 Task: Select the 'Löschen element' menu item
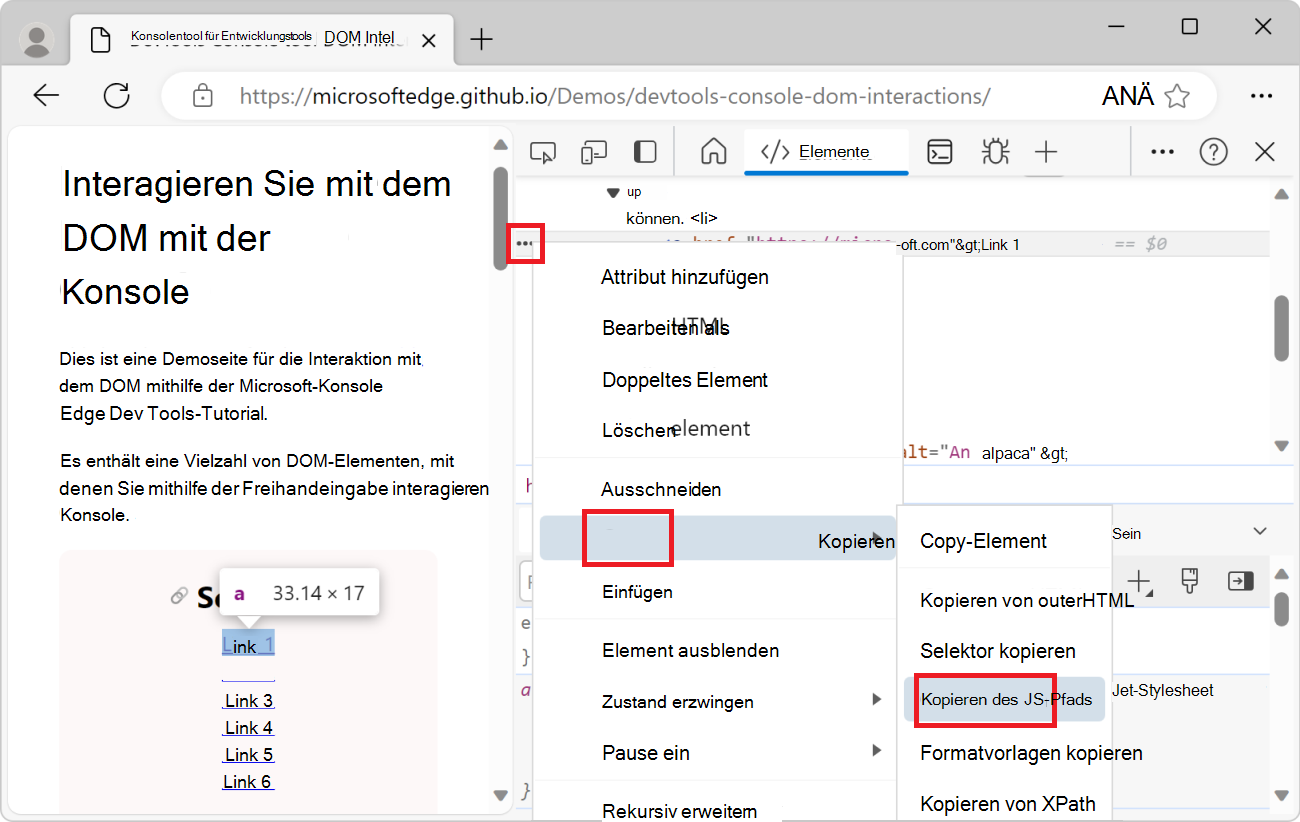click(x=676, y=430)
